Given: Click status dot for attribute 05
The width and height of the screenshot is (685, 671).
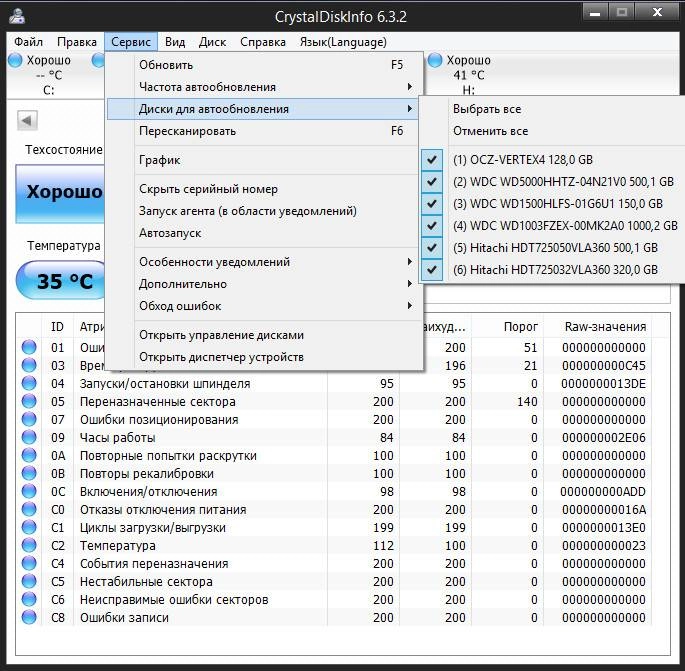Looking at the screenshot, I should tap(29, 401).
